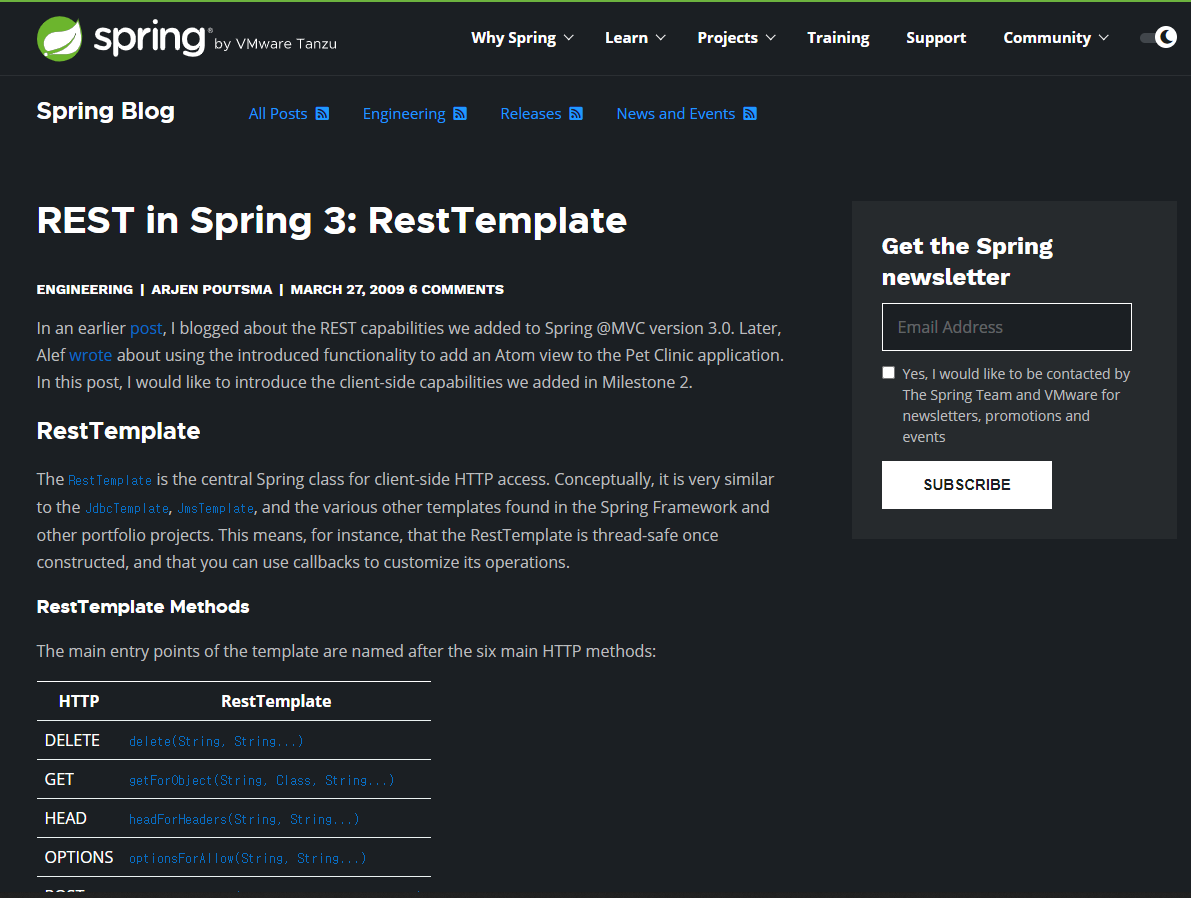Toggle the dark mode theme switch
1191x898 pixels.
click(x=1158, y=37)
